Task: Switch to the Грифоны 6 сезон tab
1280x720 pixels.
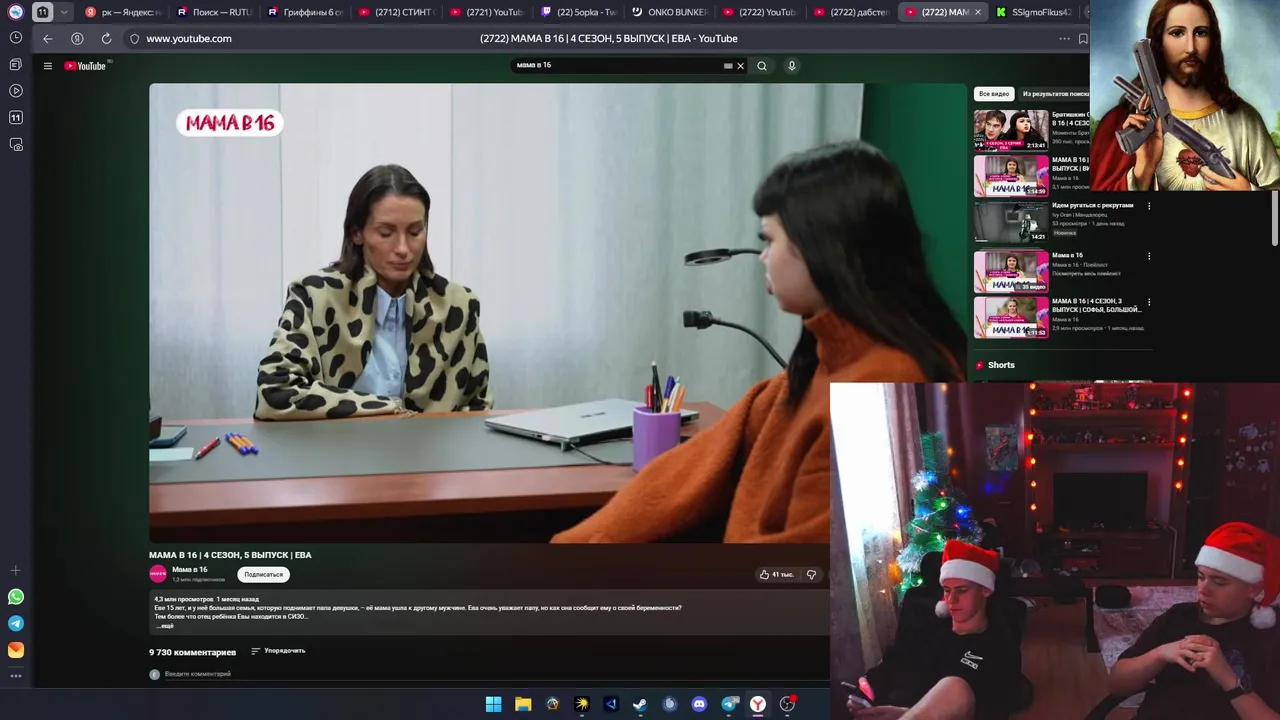Action: [304, 12]
